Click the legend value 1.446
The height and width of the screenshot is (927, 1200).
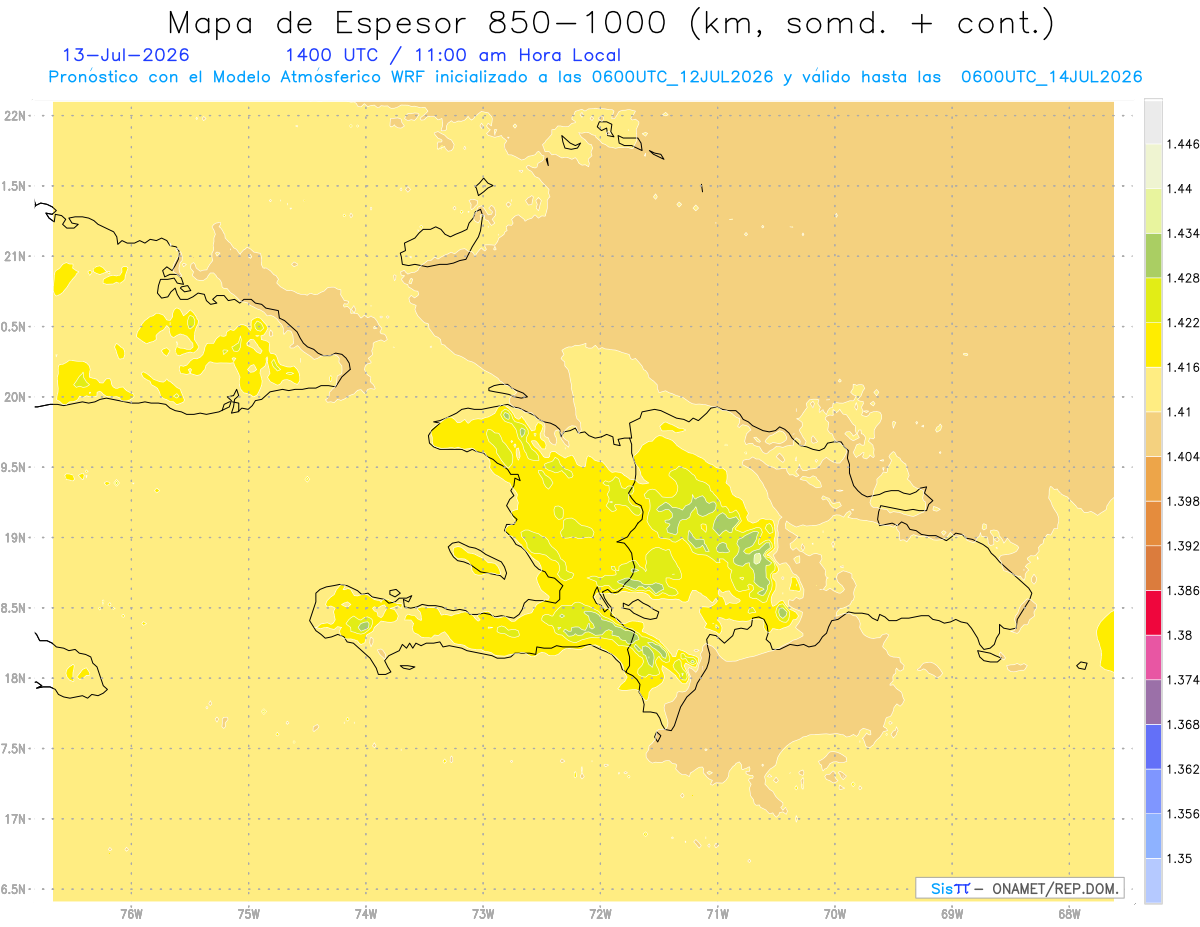1183,144
